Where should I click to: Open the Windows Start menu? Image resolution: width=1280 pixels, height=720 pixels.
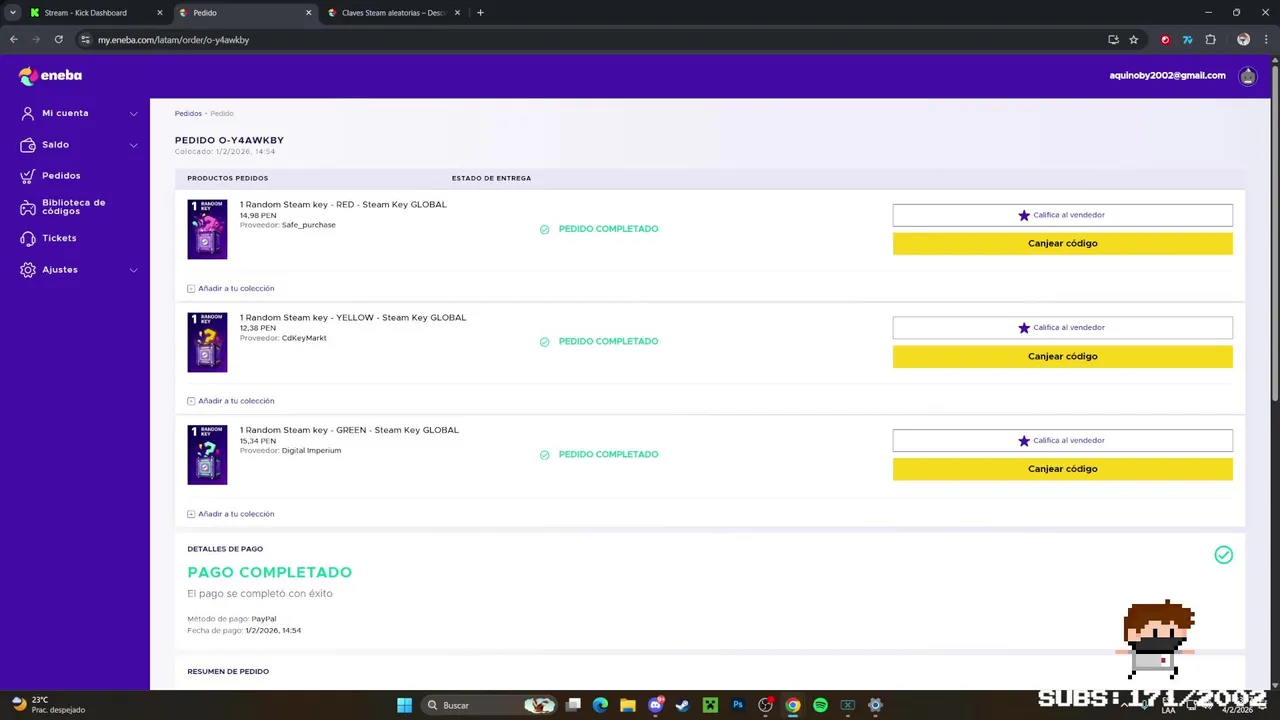[404, 705]
